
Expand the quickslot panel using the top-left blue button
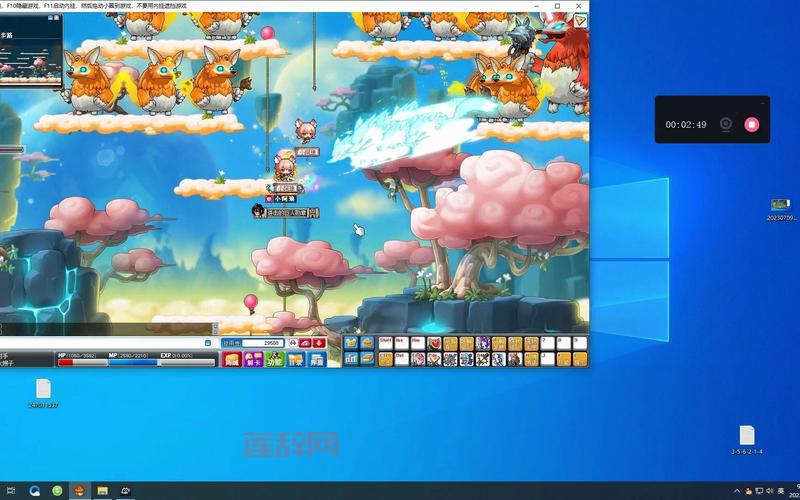(x=351, y=343)
